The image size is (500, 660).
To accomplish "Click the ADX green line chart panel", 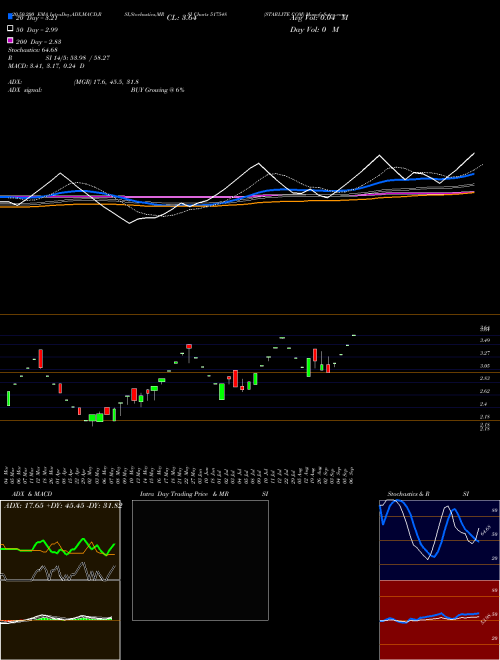I will point(60,540).
